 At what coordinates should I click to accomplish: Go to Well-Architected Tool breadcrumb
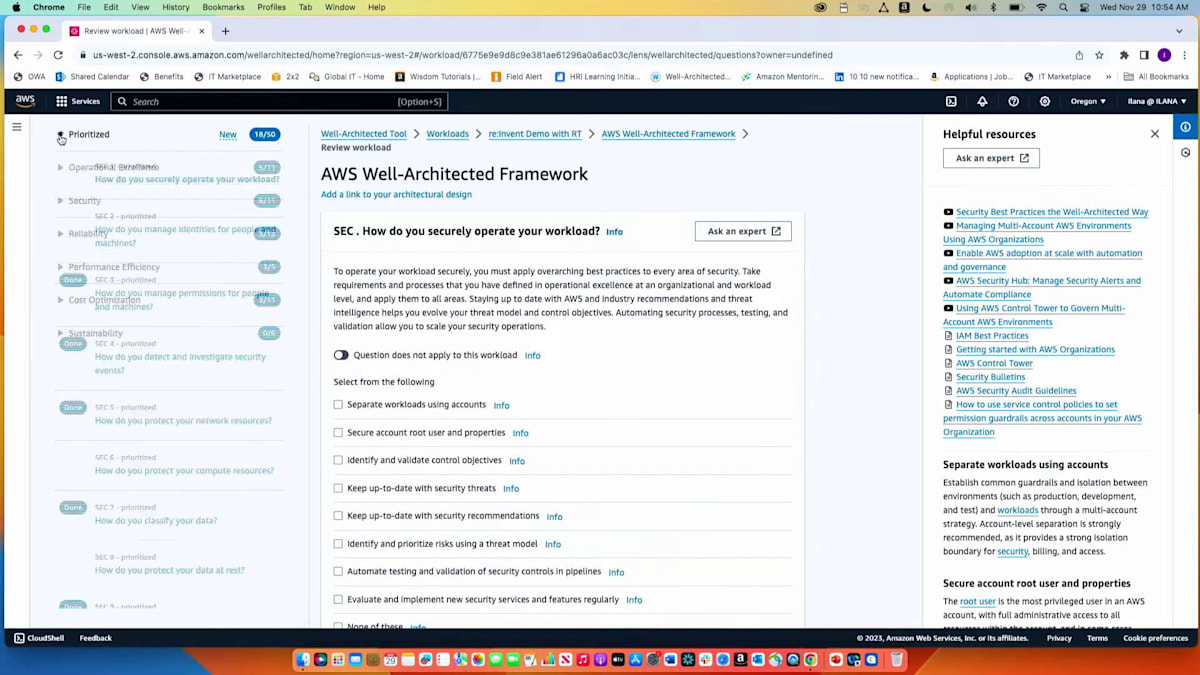[363, 134]
